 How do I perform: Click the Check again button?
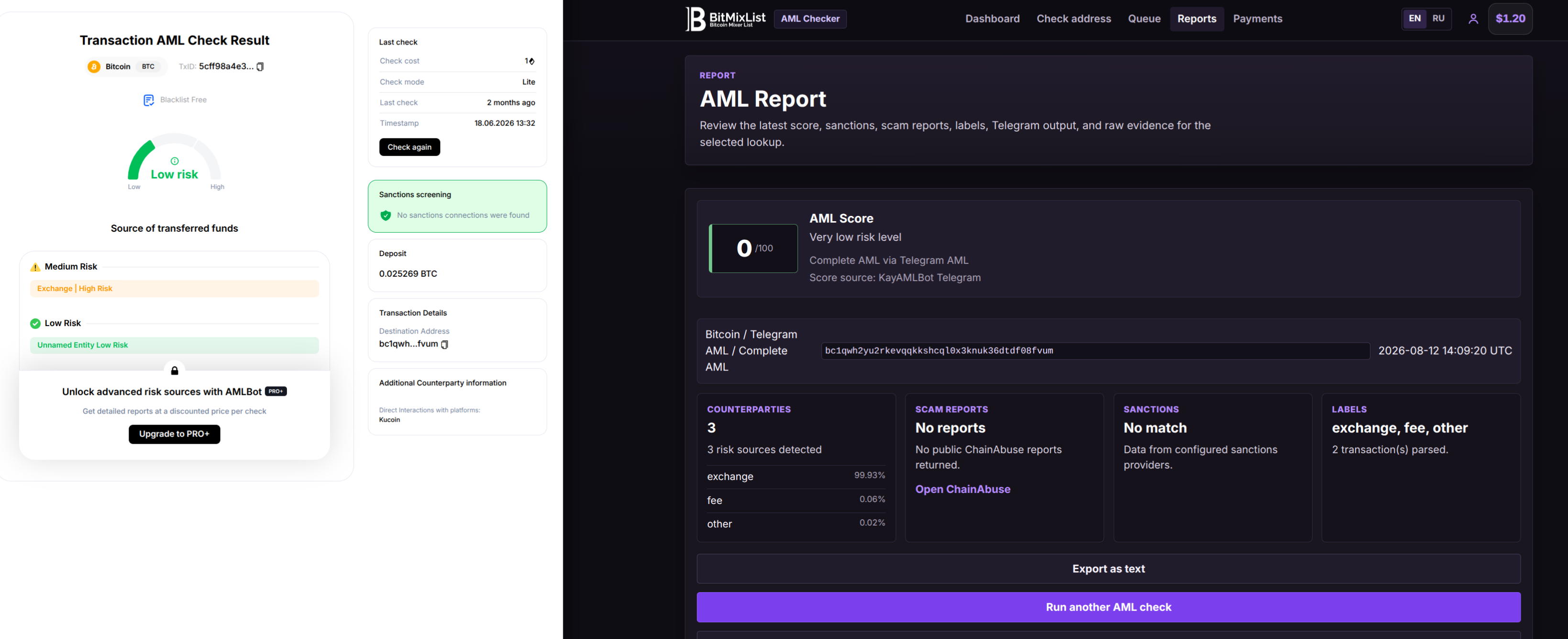tap(409, 147)
